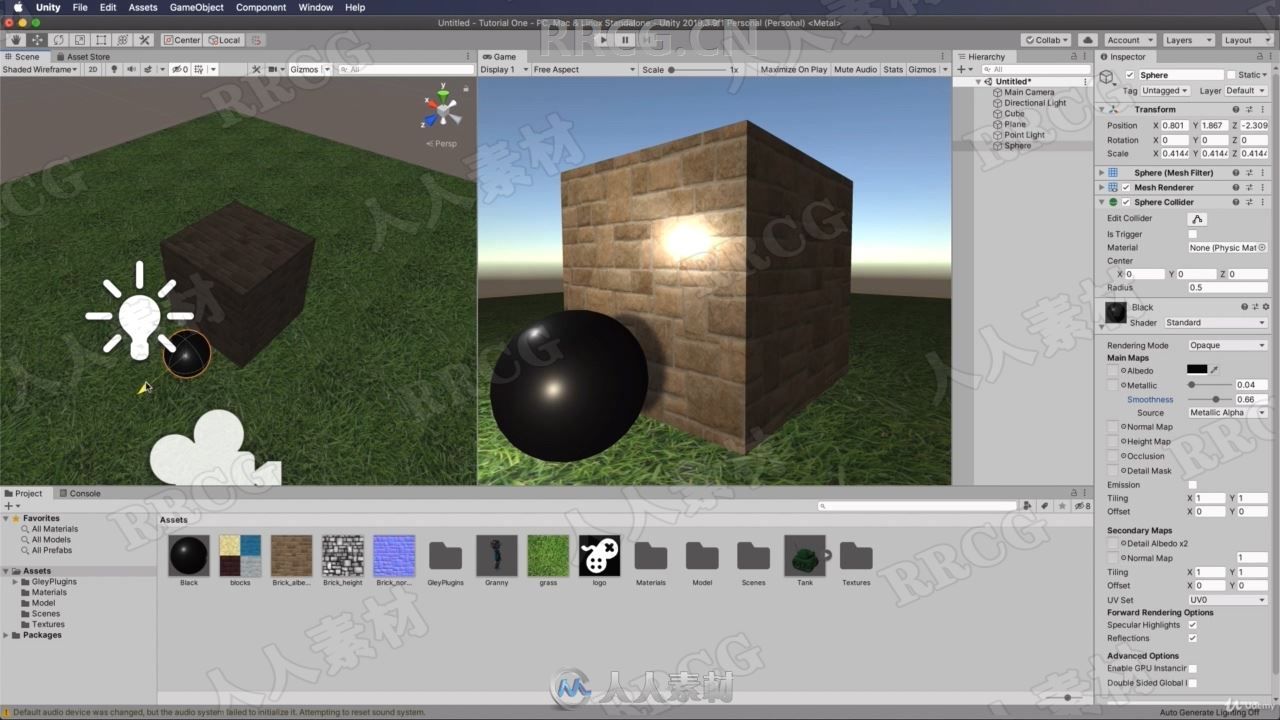The width and height of the screenshot is (1280, 720).
Task: Click Maximize On Play button
Action: 794,70
